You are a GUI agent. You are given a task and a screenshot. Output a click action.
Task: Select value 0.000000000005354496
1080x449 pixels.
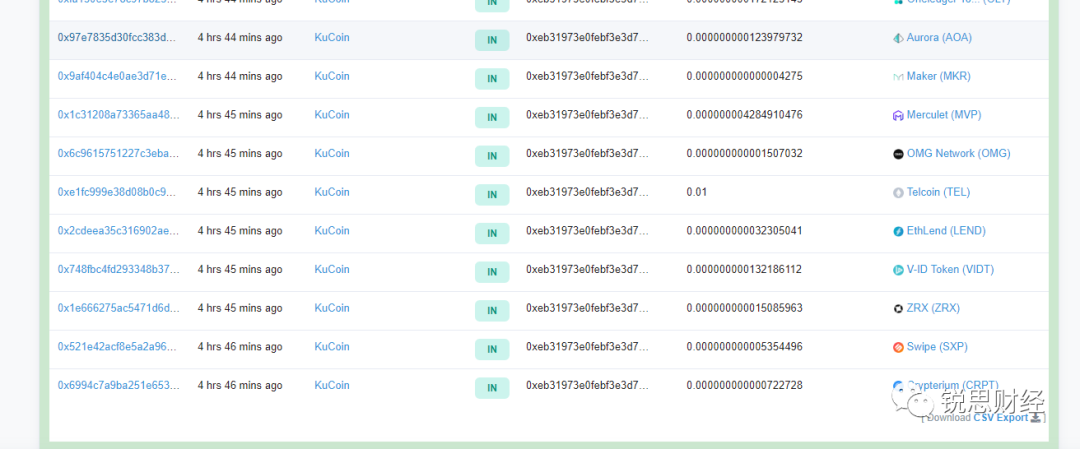[x=744, y=346]
